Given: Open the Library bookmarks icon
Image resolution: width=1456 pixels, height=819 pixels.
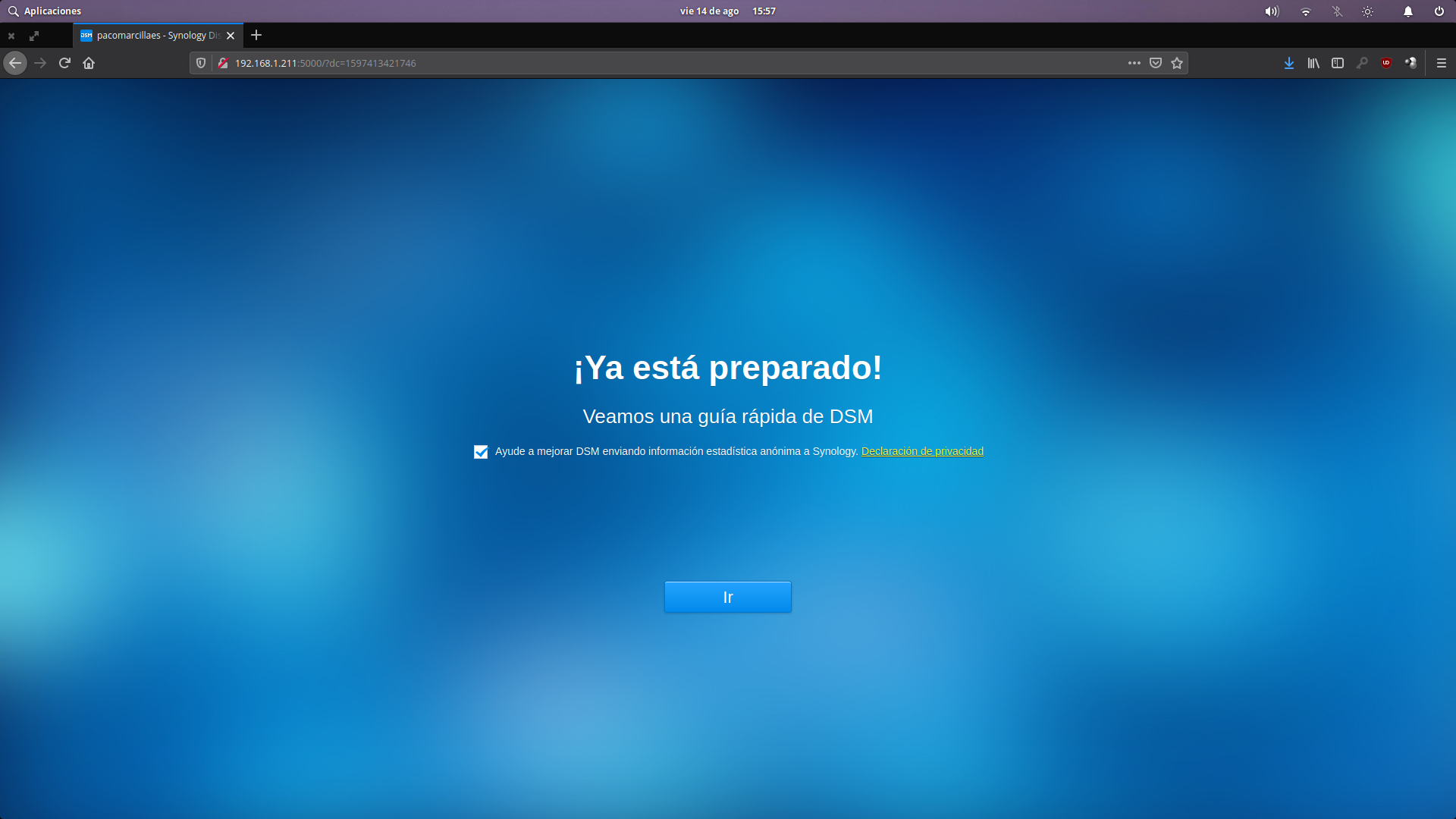Looking at the screenshot, I should [1313, 64].
